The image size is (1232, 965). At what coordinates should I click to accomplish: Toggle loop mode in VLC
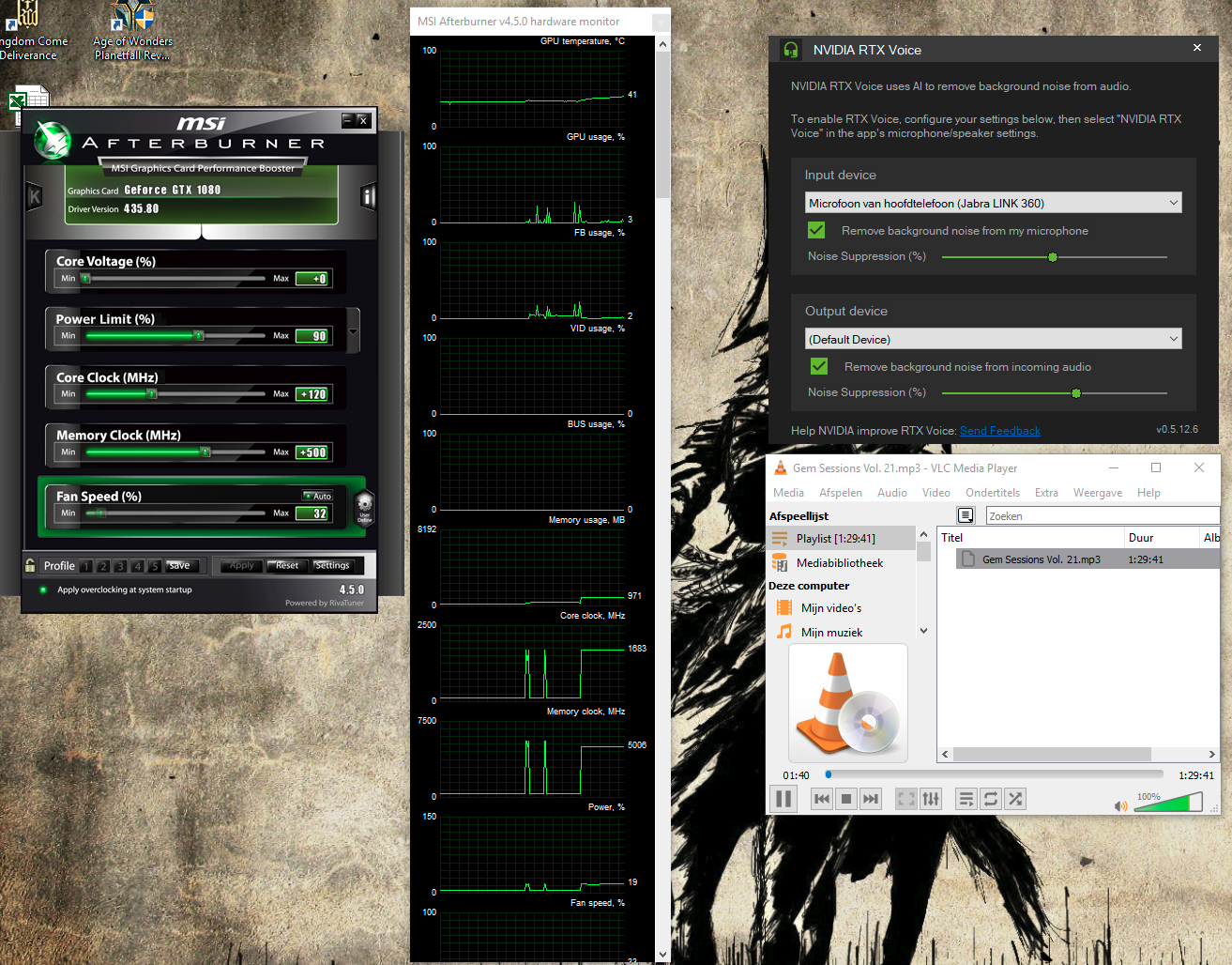coord(991,799)
